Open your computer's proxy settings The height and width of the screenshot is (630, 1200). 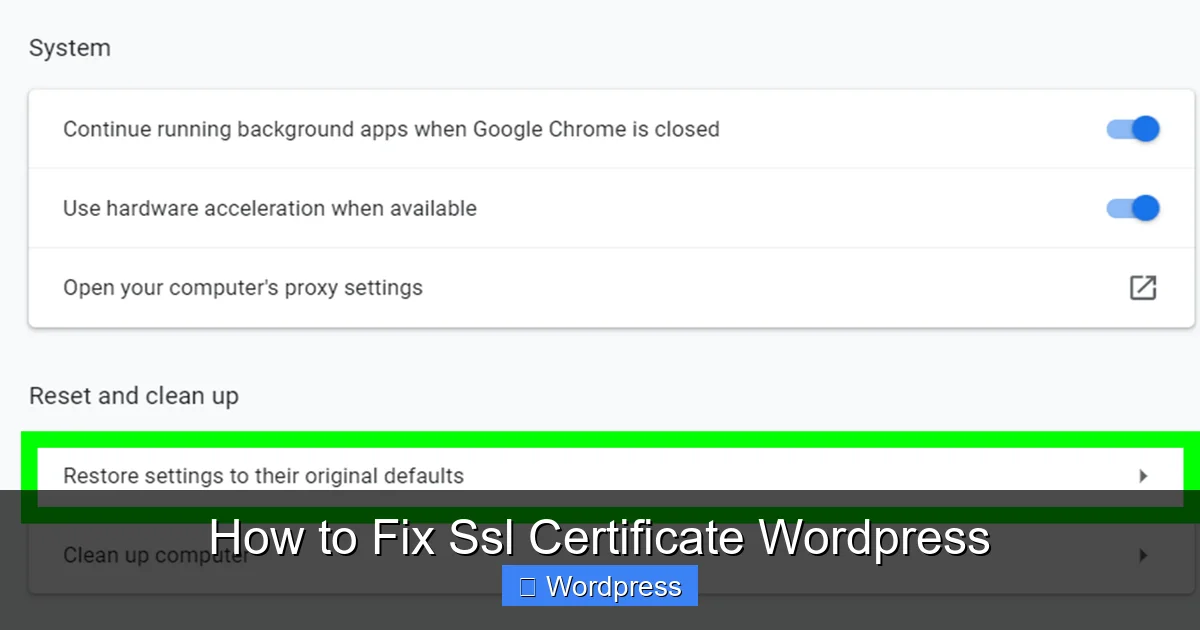point(242,287)
